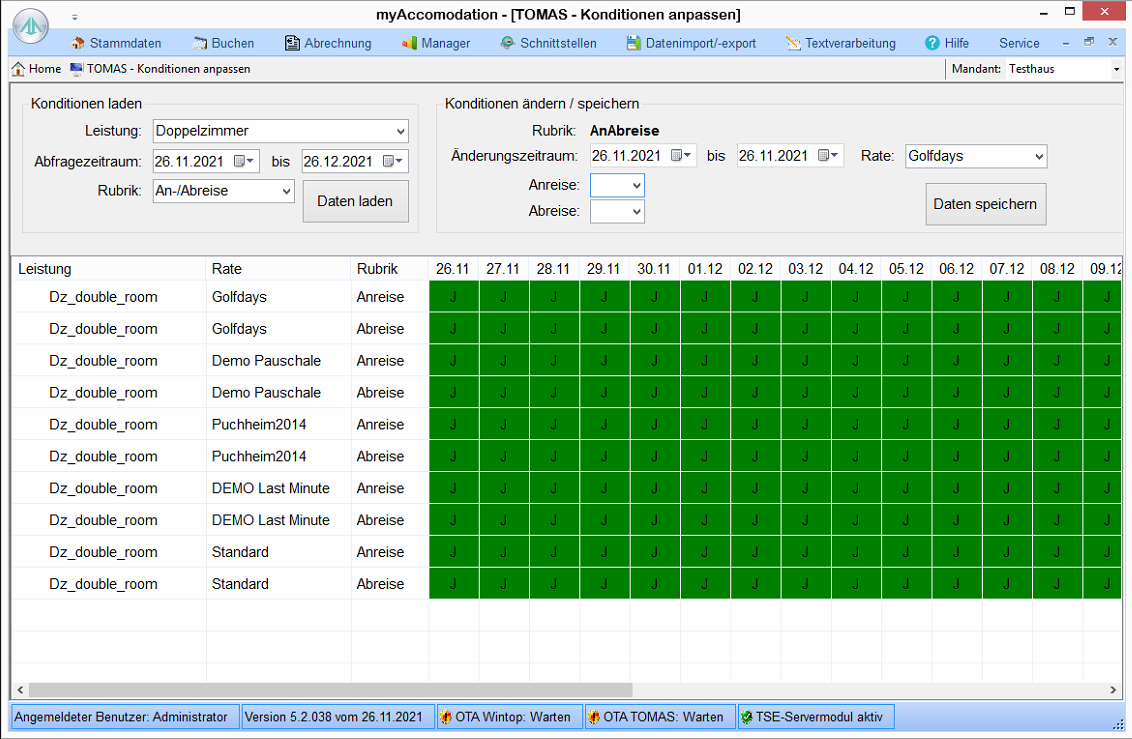Click the Abrechnung calculator icon
Image resolution: width=1132 pixels, height=739 pixels.
[x=292, y=43]
